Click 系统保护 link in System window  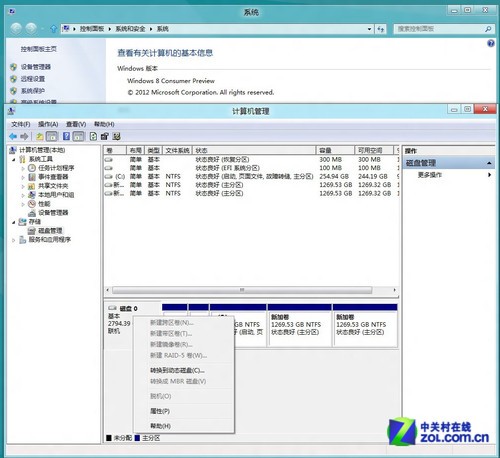33,91
